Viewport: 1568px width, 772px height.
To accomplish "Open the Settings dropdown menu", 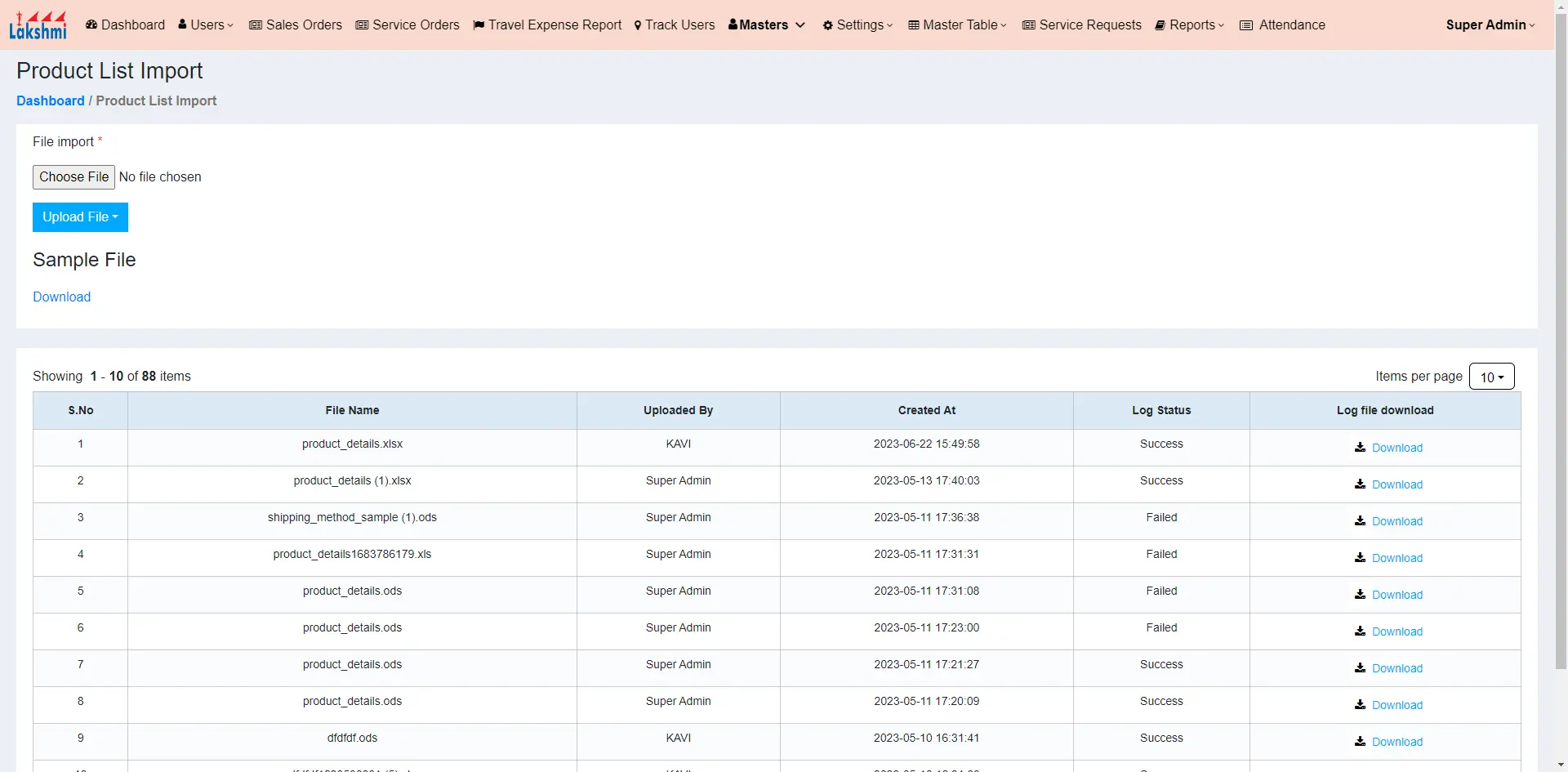I will 858,25.
